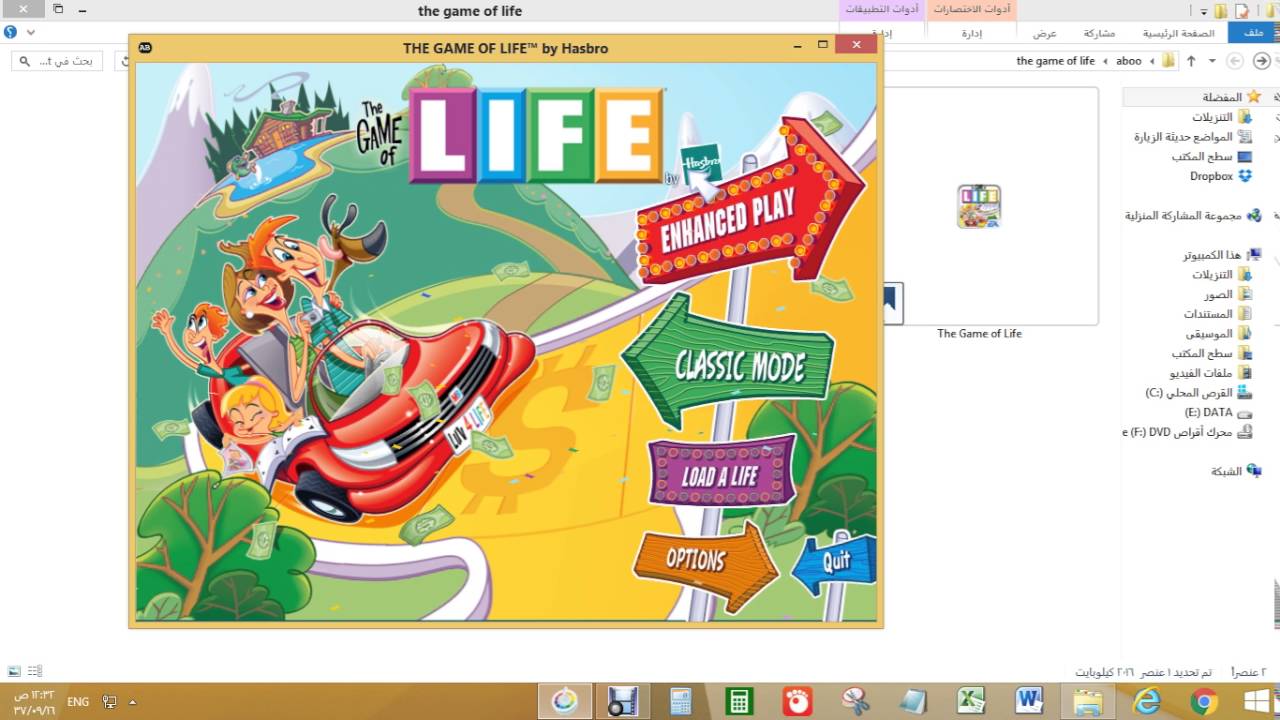Open File Explorer taskbar button
This screenshot has height=720, width=1280.
[1087, 701]
